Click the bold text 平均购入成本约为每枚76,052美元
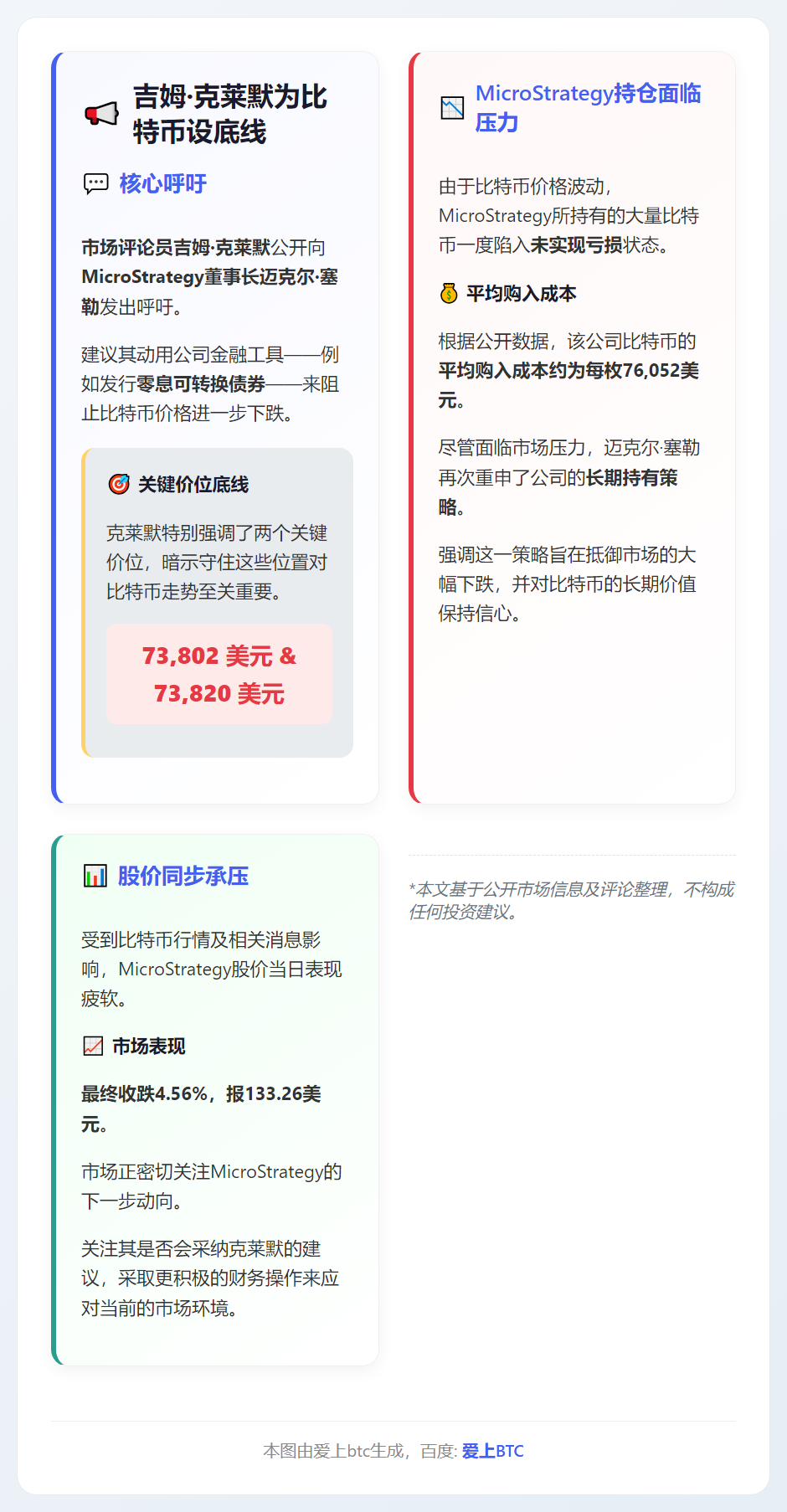This screenshot has width=787, height=1512. tap(568, 384)
